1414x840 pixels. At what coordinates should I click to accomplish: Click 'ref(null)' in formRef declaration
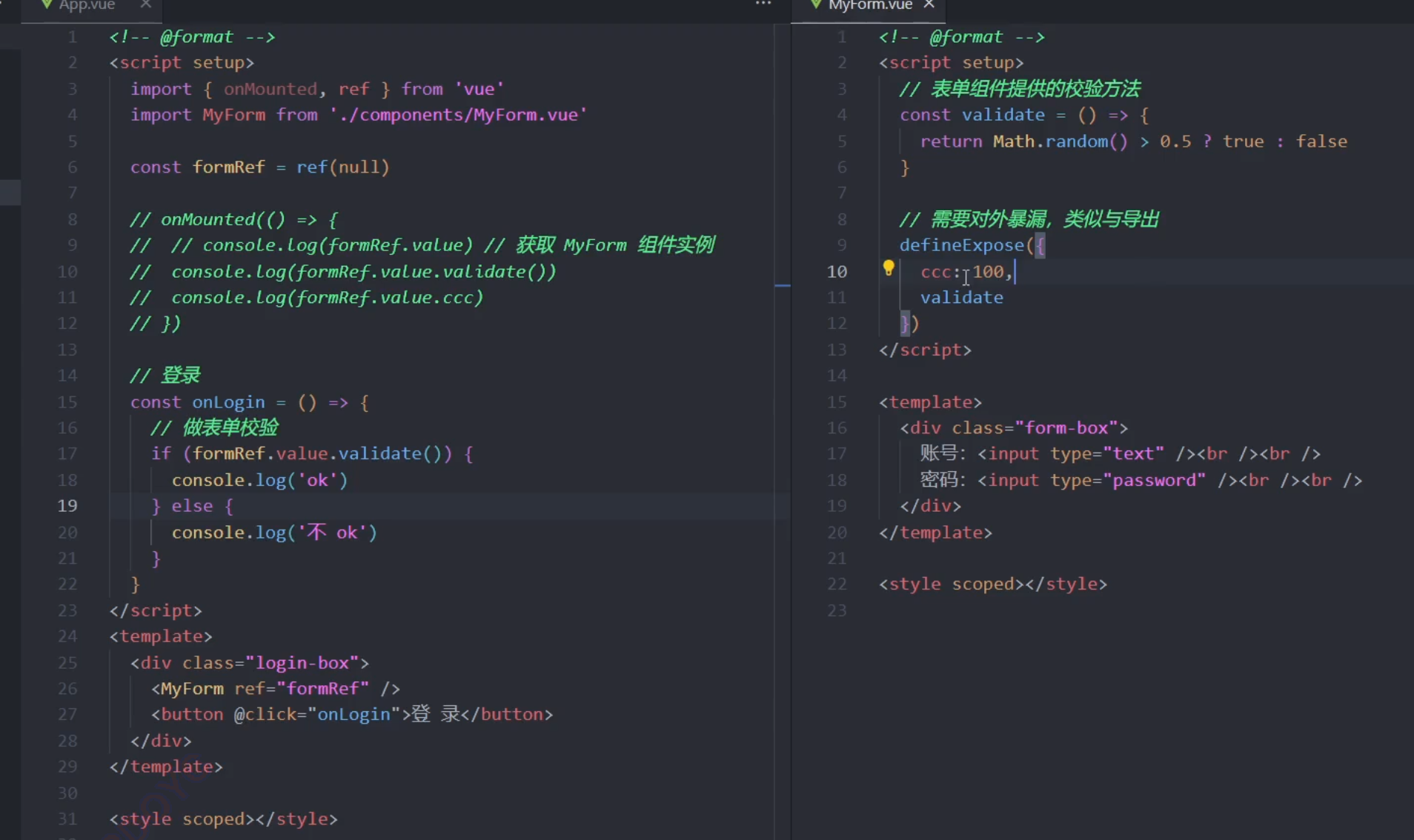tap(343, 167)
